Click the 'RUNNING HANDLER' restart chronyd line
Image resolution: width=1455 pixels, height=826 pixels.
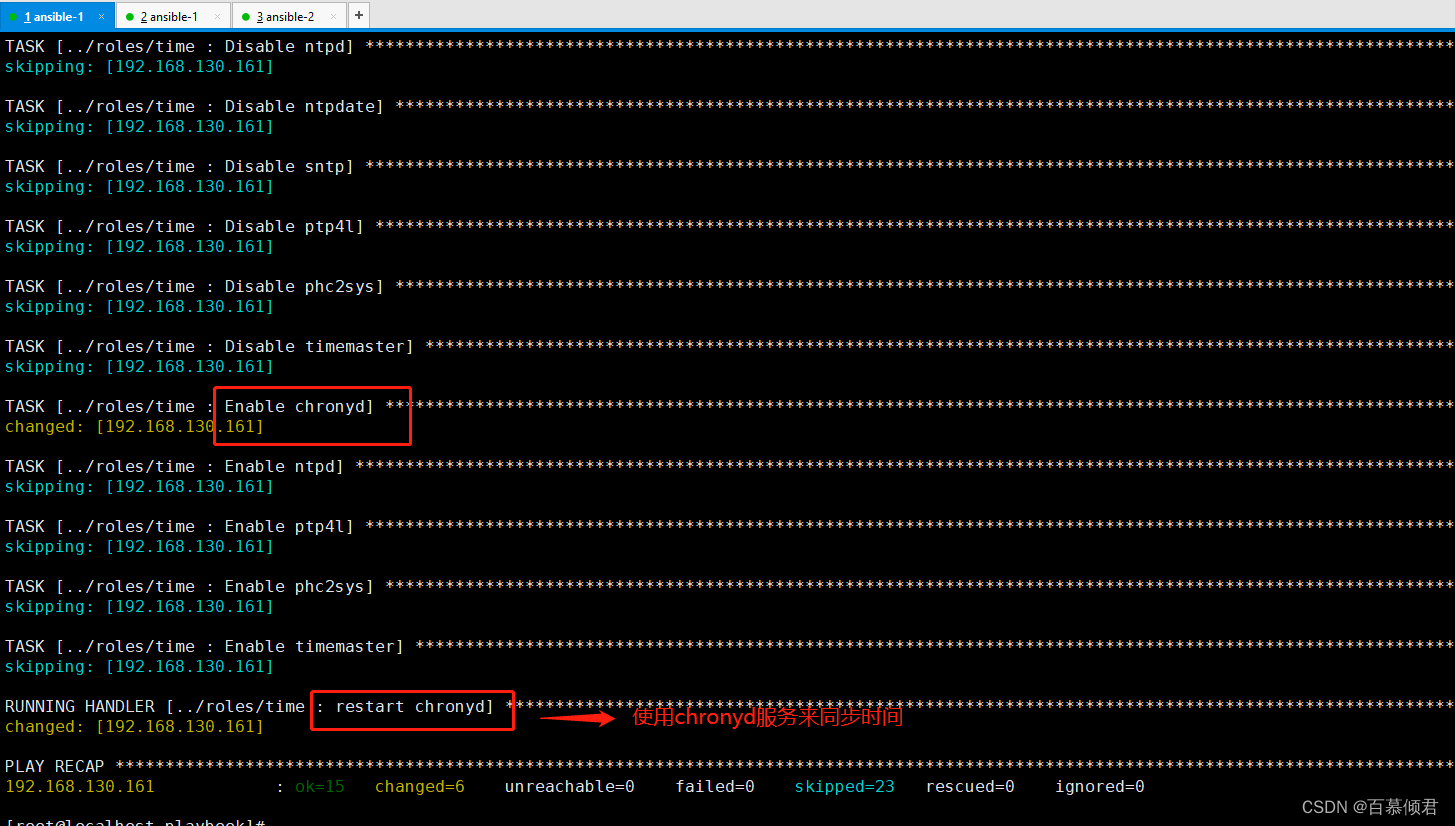729,707
